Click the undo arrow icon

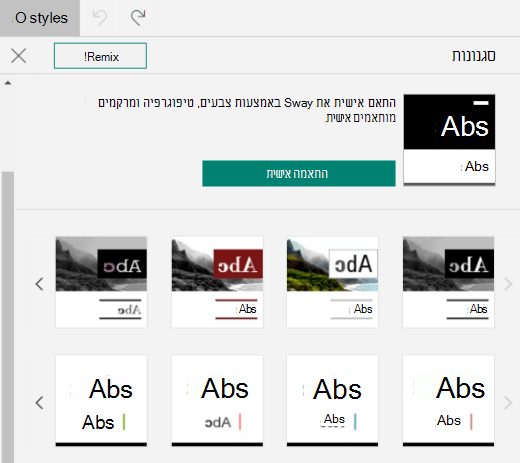(x=100, y=18)
